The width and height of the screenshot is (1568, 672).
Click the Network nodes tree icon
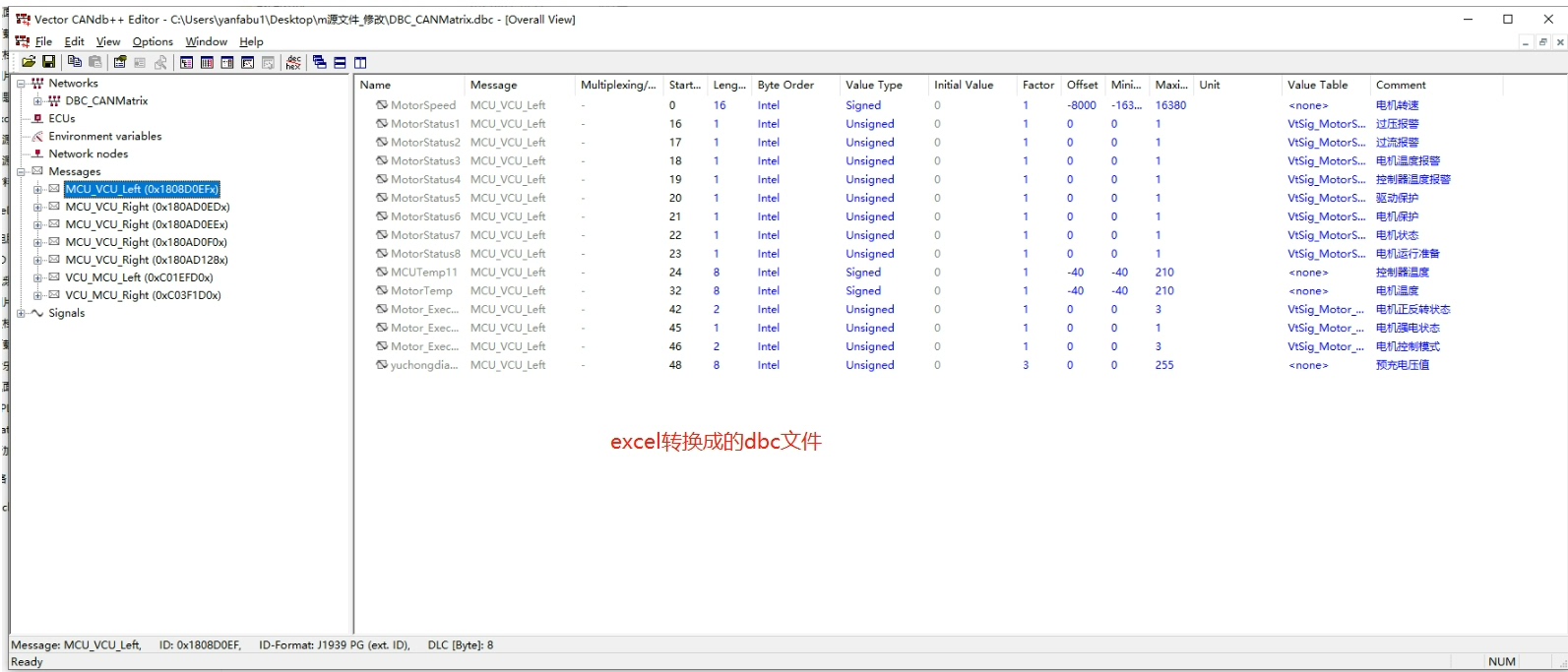tap(37, 153)
